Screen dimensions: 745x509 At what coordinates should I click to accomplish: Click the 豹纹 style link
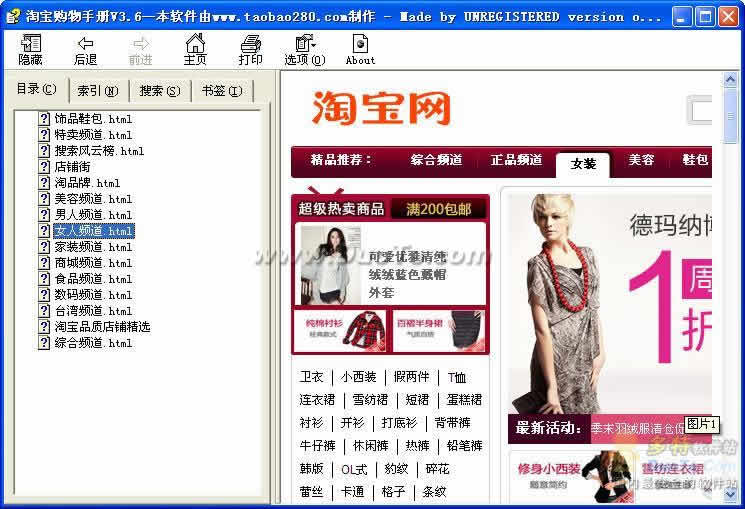pos(397,470)
